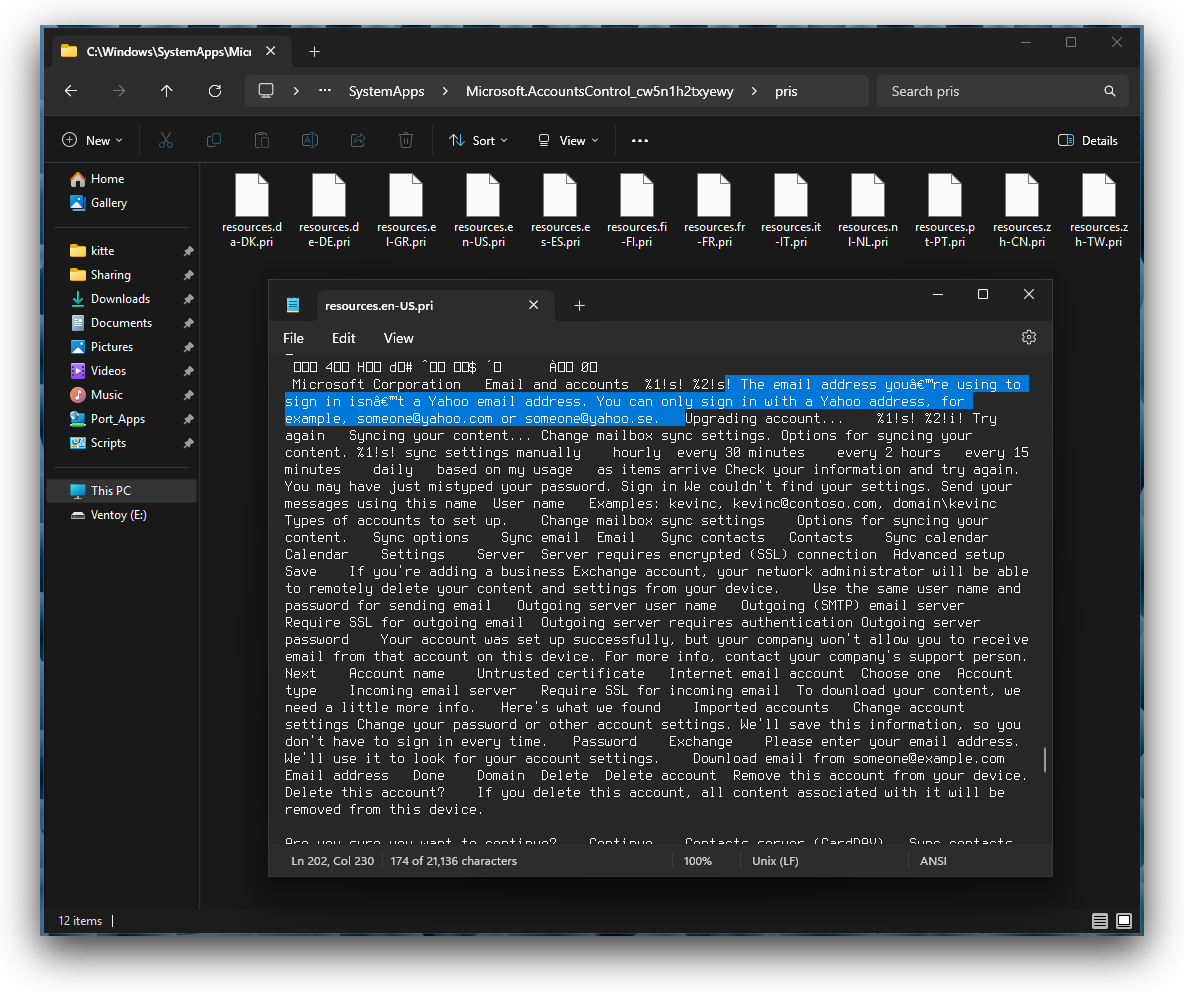Close the Explorer folder tab
This screenshot has width=1184, height=991.
click(270, 51)
